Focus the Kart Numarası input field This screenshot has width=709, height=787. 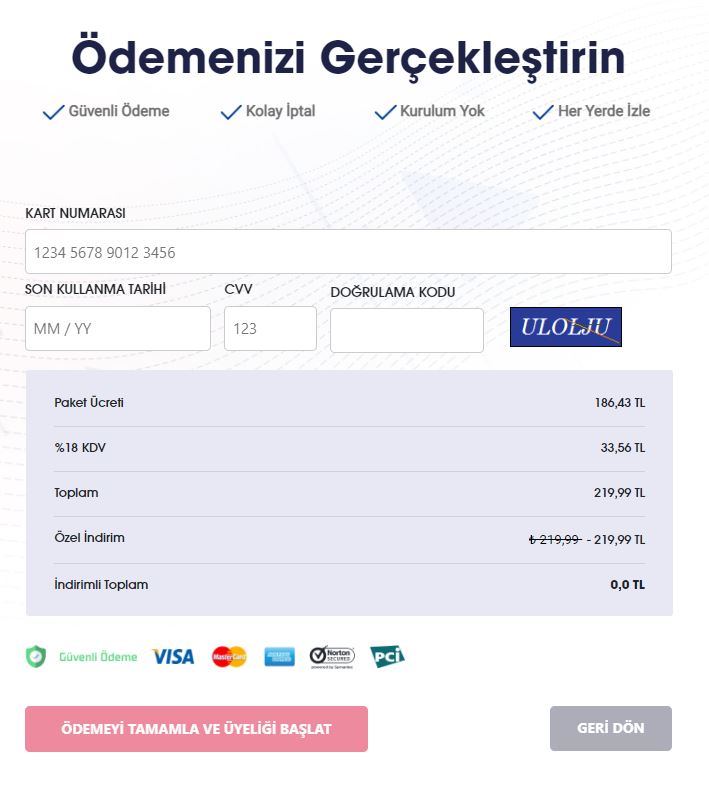348,251
